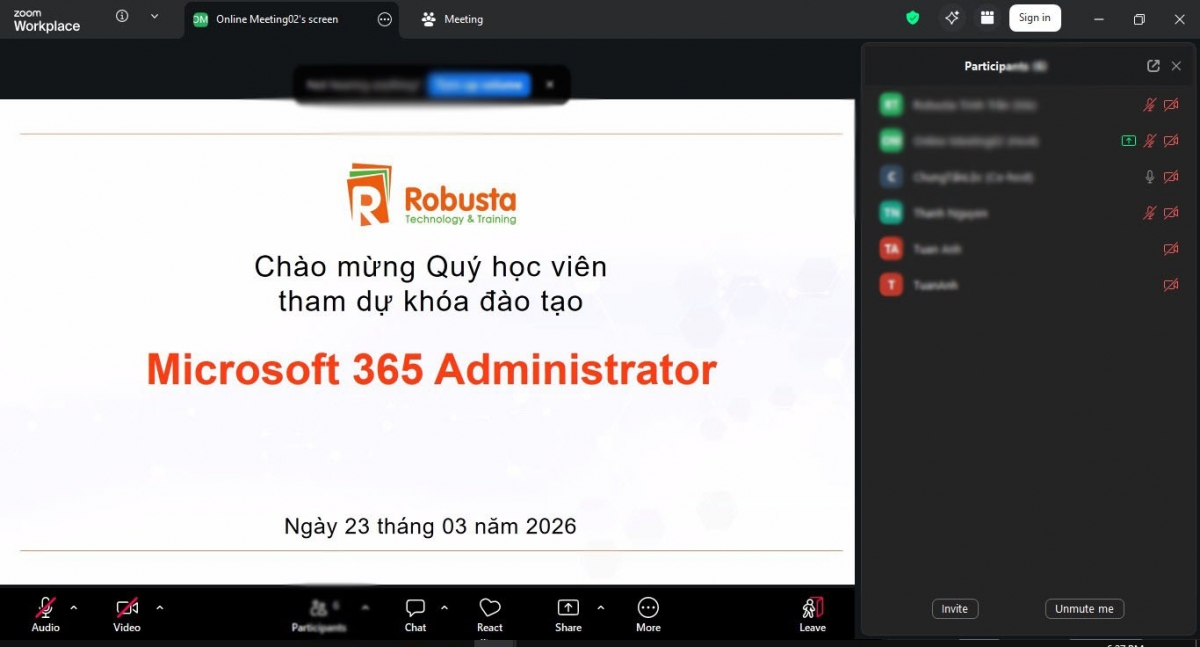
Task: Open the AI Companion sparkle icon
Action: click(951, 18)
